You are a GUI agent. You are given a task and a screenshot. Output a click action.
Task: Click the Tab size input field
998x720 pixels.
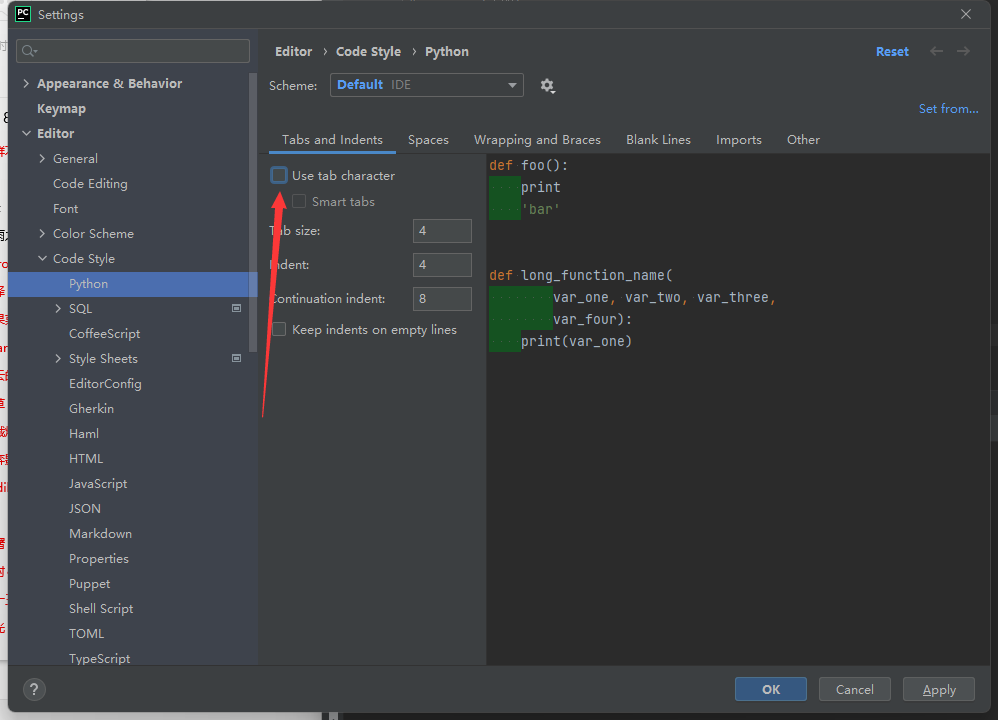click(x=442, y=231)
